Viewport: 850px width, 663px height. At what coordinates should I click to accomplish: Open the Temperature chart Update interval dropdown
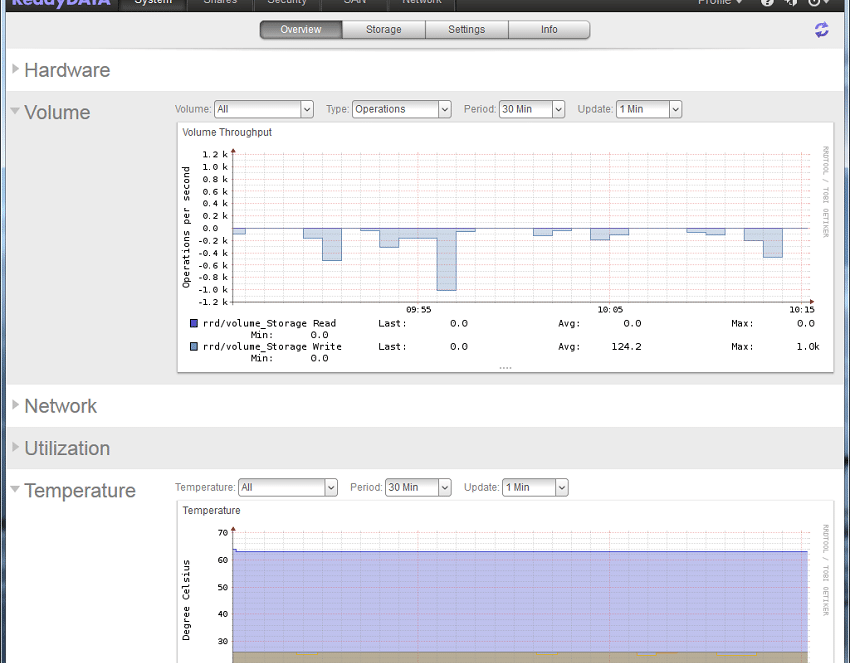point(535,488)
